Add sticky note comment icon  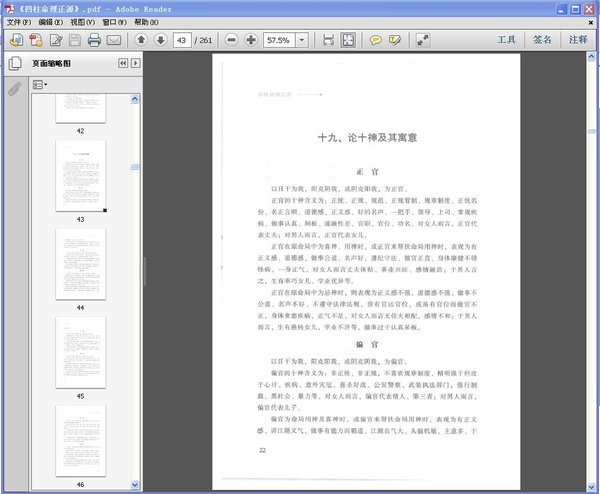(375, 40)
